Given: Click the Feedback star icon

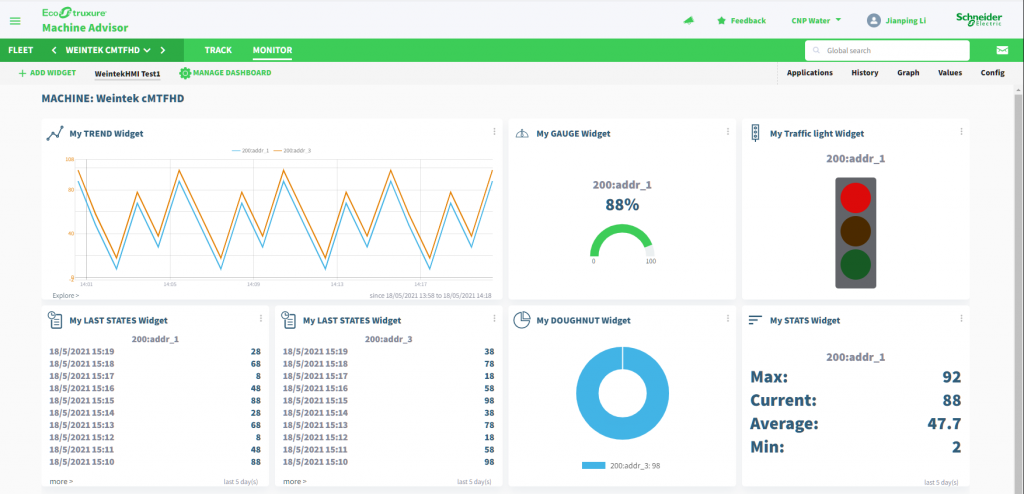Looking at the screenshot, I should 721,21.
